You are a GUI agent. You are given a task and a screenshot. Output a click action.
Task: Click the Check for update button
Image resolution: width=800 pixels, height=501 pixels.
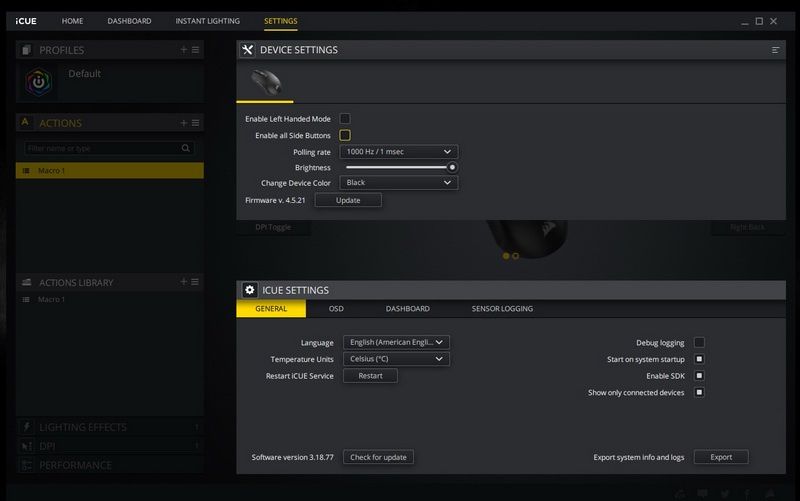click(379, 457)
